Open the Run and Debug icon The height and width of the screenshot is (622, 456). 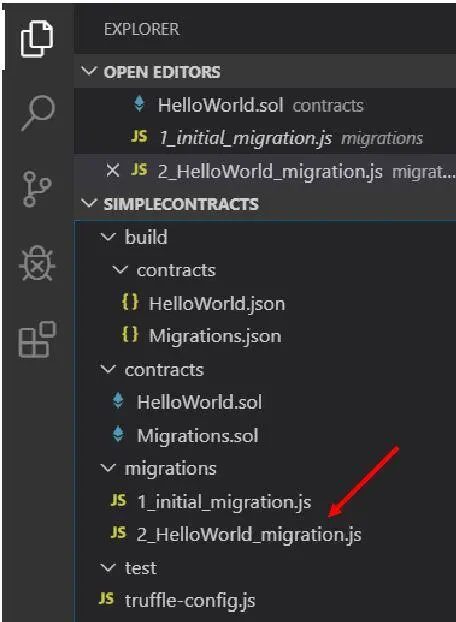pyautogui.click(x=37, y=263)
